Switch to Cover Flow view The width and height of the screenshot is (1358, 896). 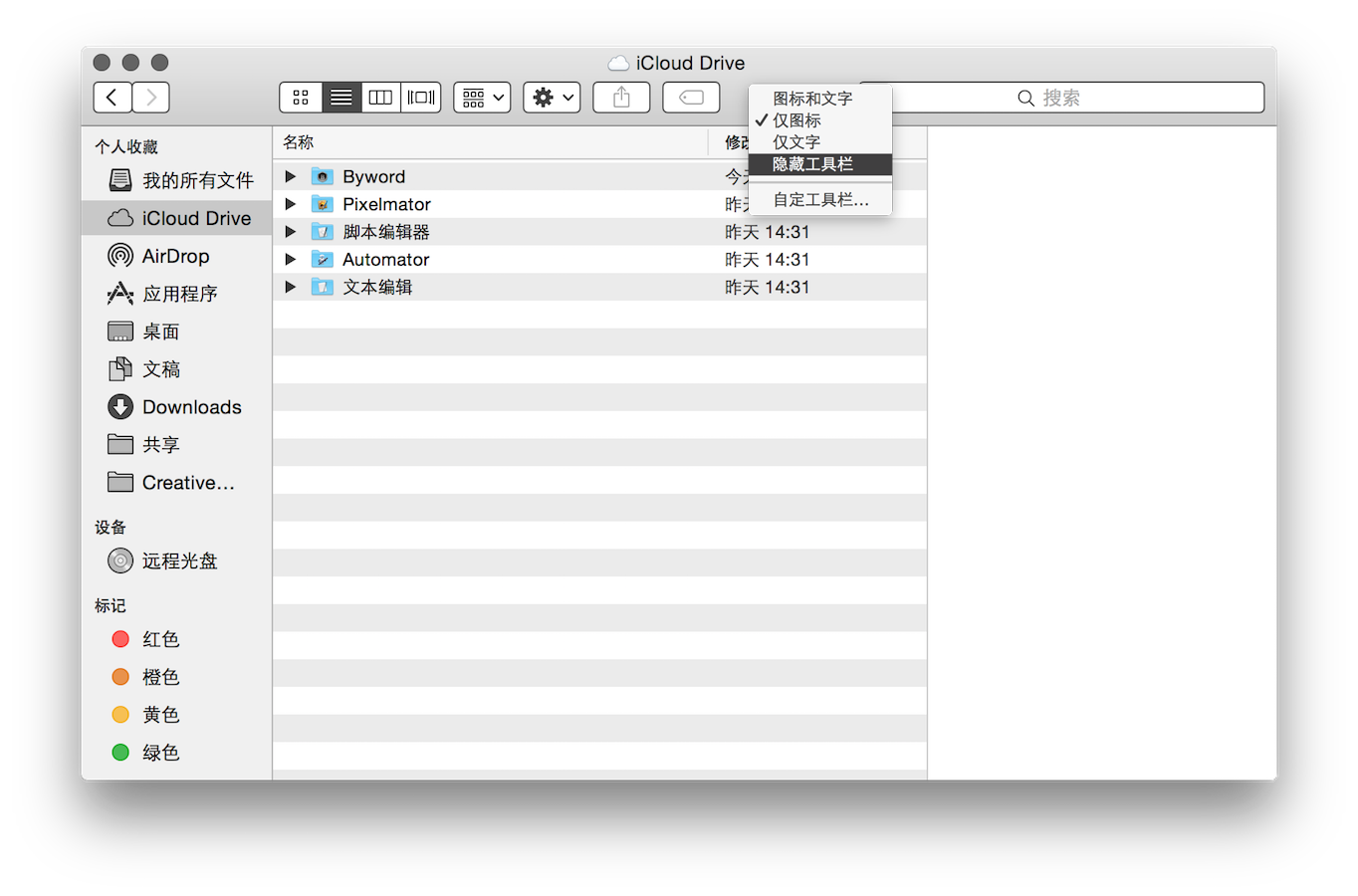click(x=421, y=98)
